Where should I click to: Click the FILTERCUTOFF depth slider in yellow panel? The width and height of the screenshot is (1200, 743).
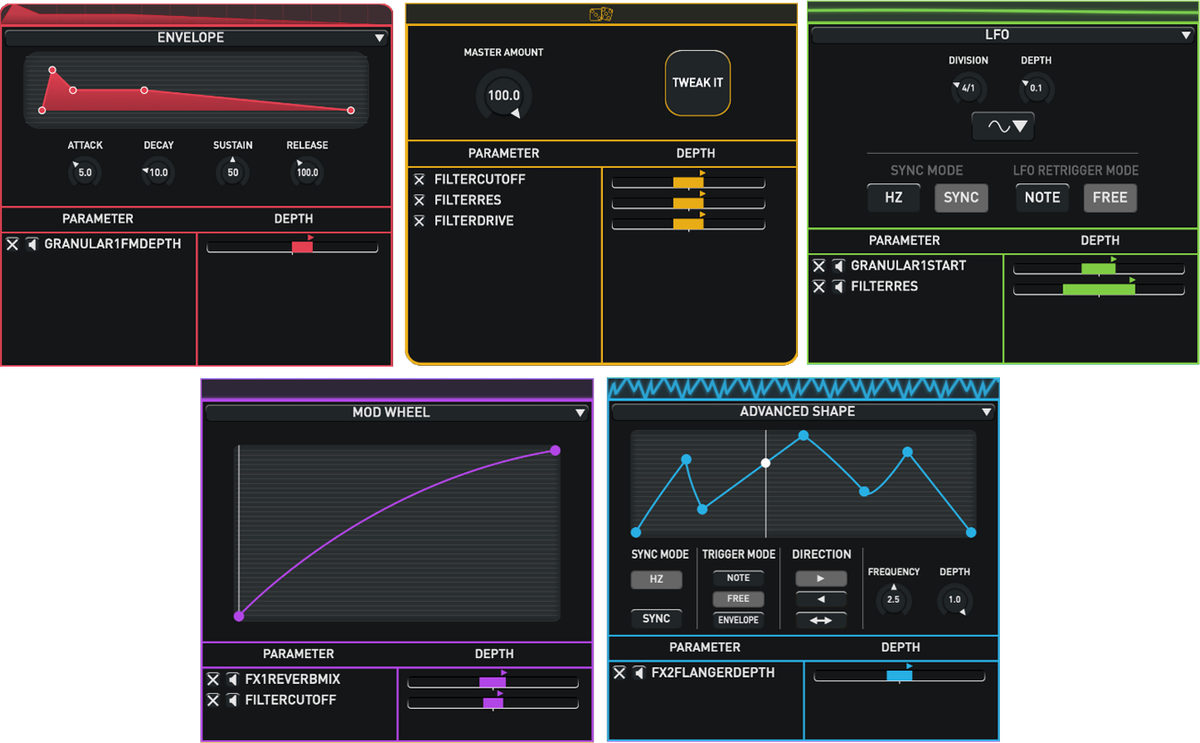tap(688, 183)
